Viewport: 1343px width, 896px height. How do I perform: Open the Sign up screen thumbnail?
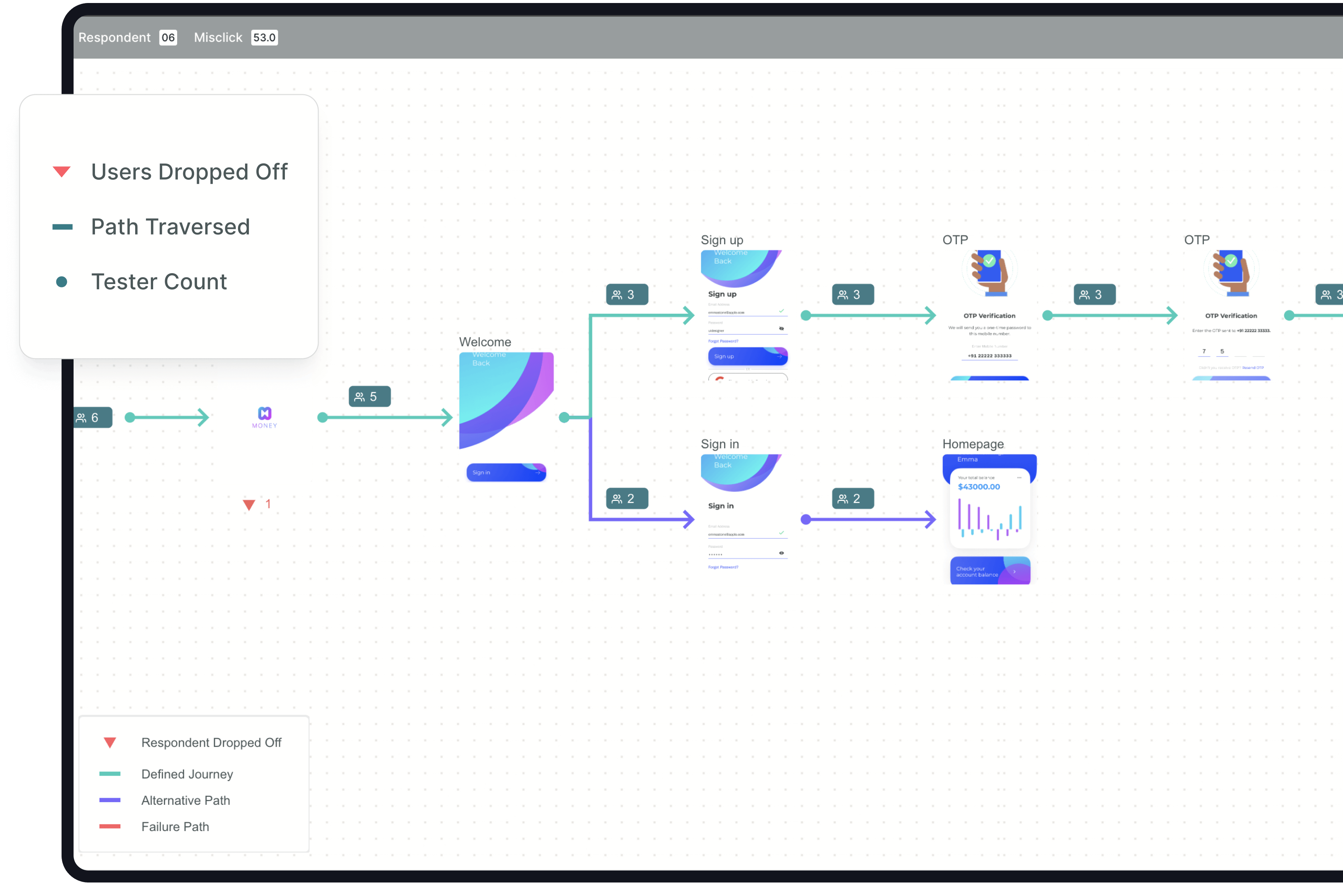click(747, 316)
